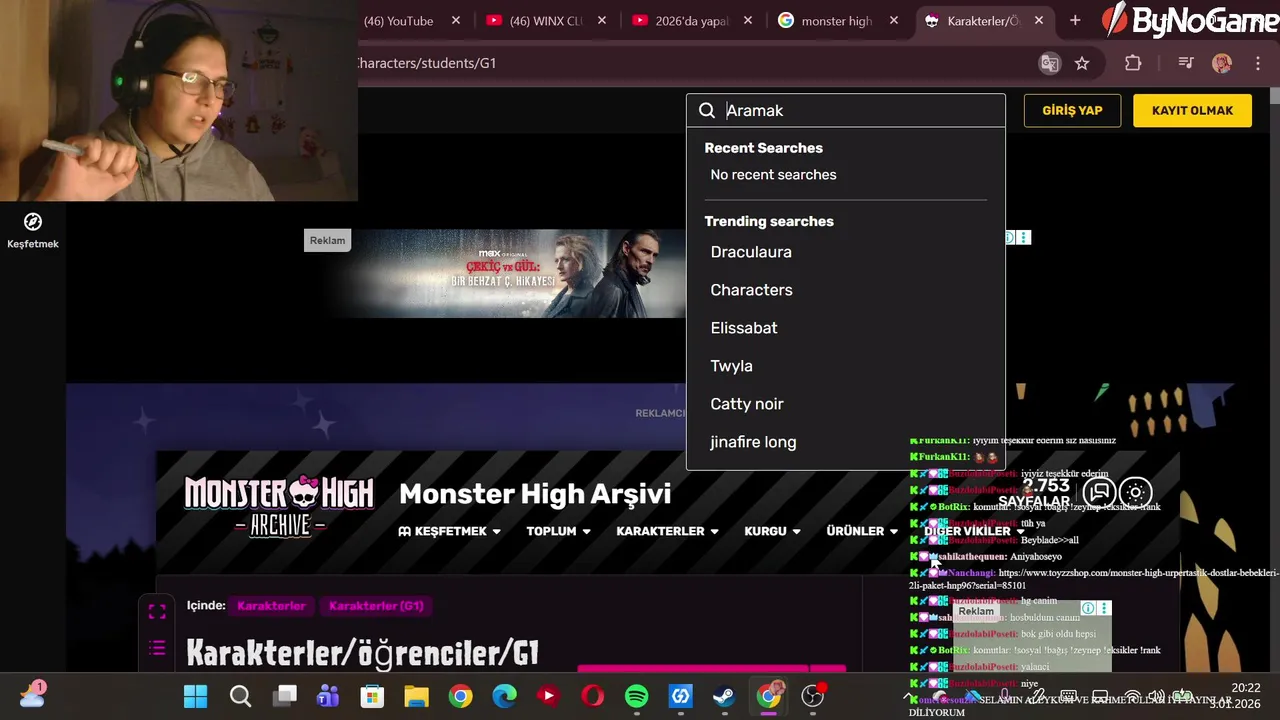
Task: Close the (46) YouTube tab
Action: [456, 20]
